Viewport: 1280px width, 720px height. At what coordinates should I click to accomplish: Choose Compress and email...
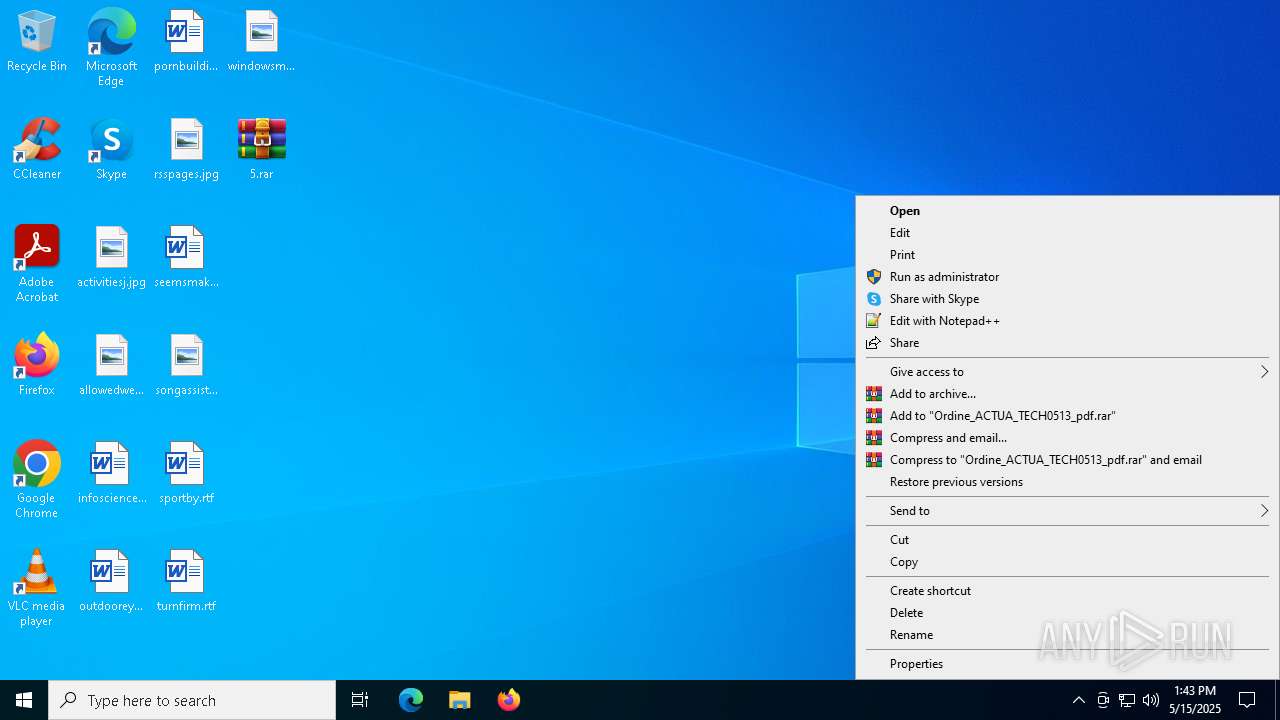pos(1067,438)
